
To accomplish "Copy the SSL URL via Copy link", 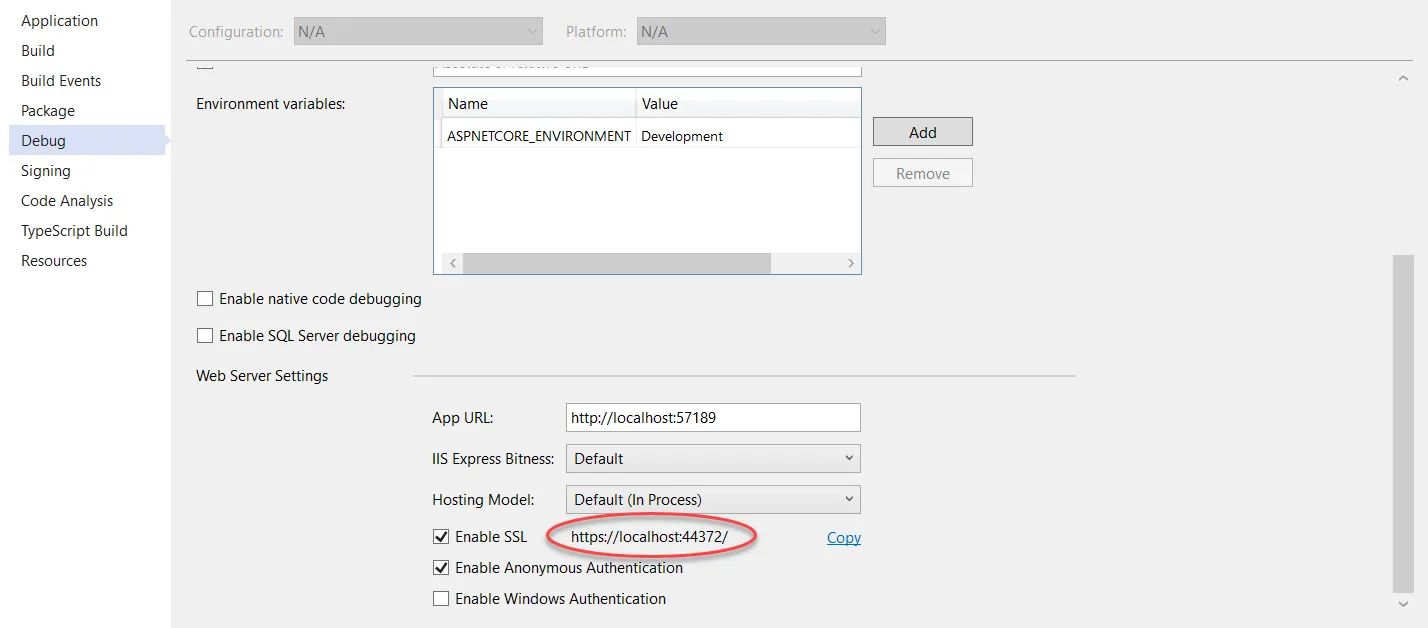I will [843, 538].
